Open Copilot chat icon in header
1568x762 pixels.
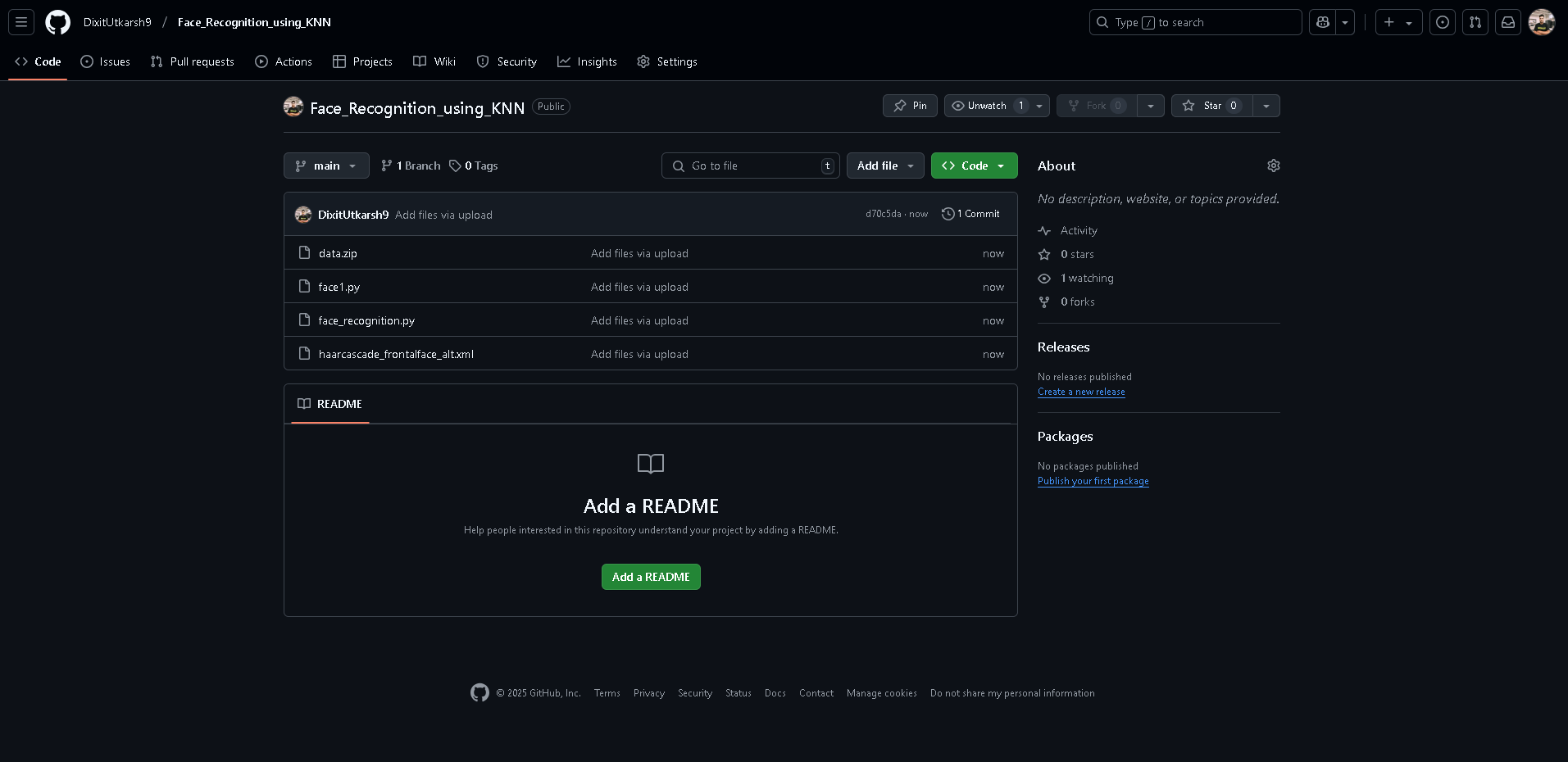(x=1322, y=22)
